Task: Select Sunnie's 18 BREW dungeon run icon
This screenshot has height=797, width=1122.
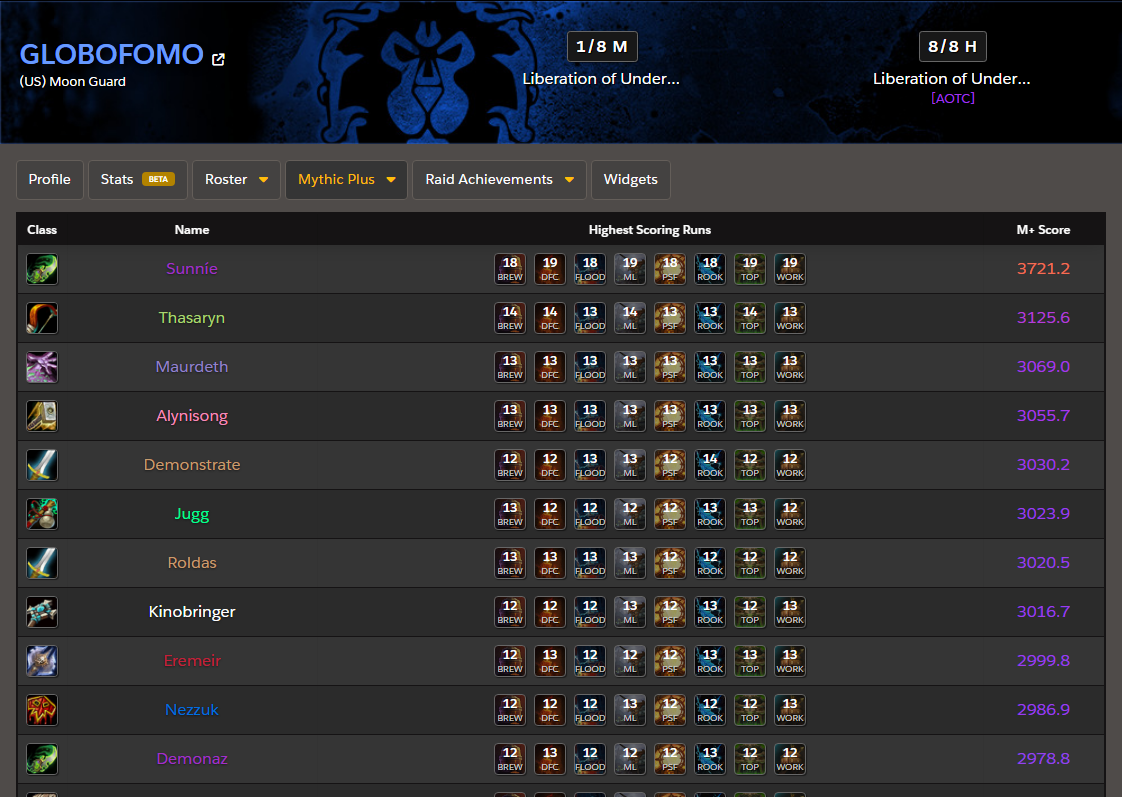Action: 510,269
